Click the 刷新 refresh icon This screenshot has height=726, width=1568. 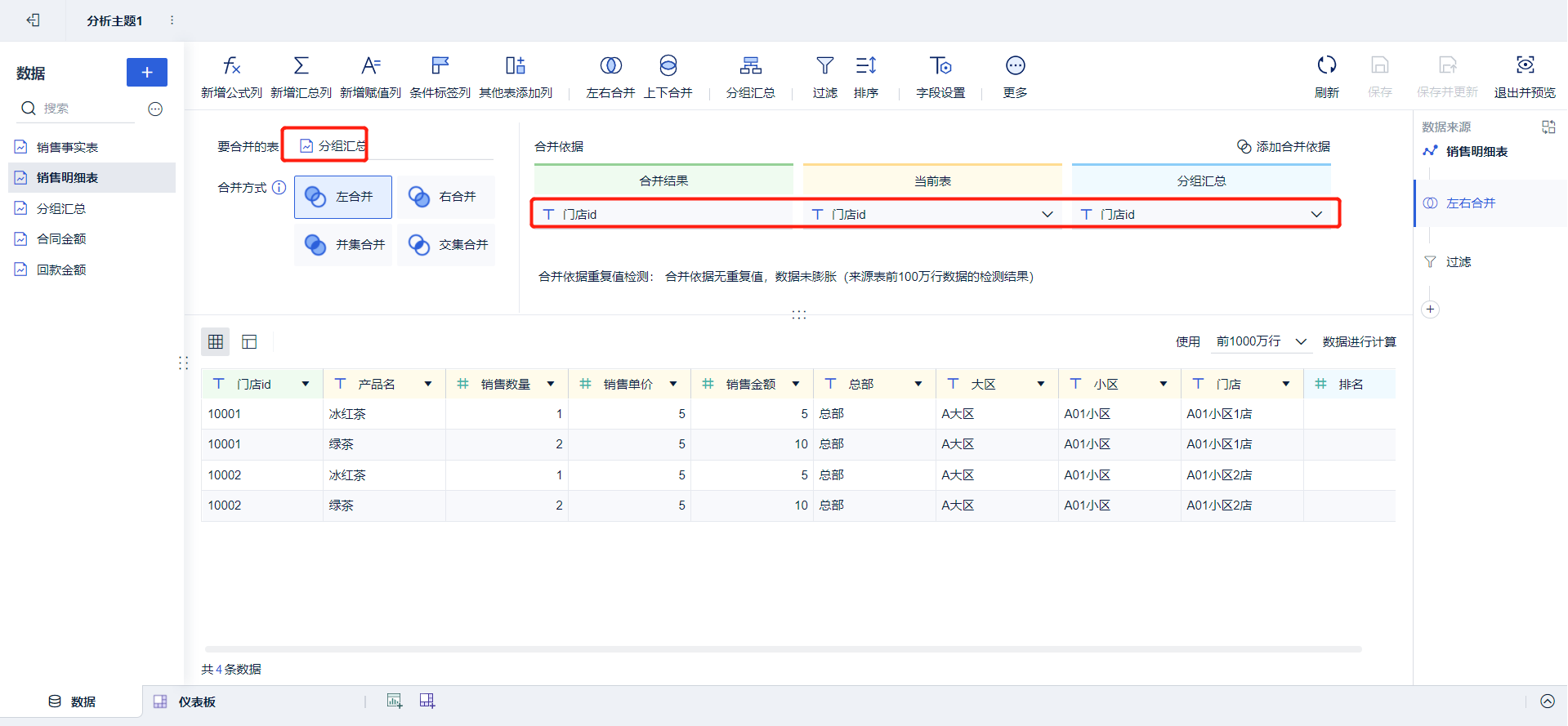1327,65
